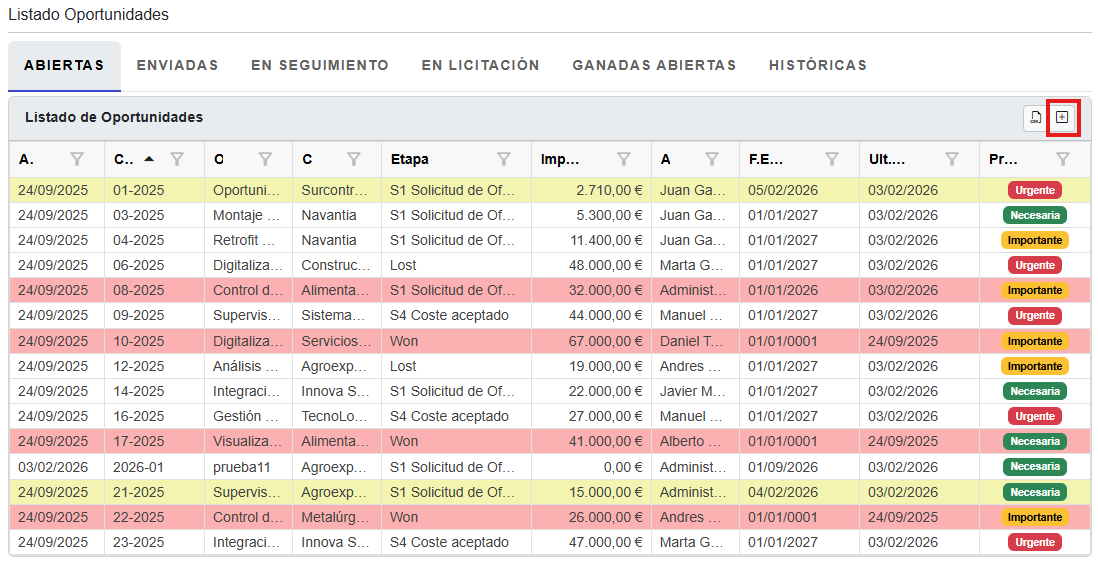Screen dimensions: 1098x561
Task: Switch to the ENVIADAS tab
Action: point(177,65)
